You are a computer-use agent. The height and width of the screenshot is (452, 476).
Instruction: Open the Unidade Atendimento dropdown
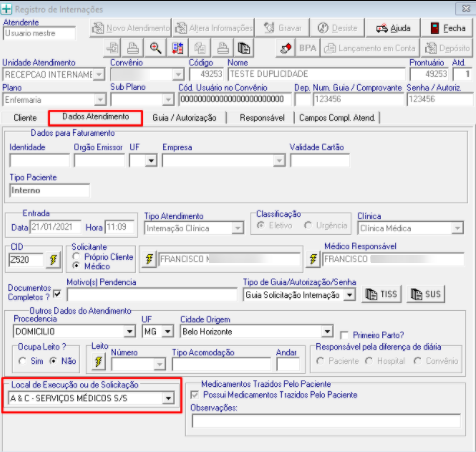[99, 74]
